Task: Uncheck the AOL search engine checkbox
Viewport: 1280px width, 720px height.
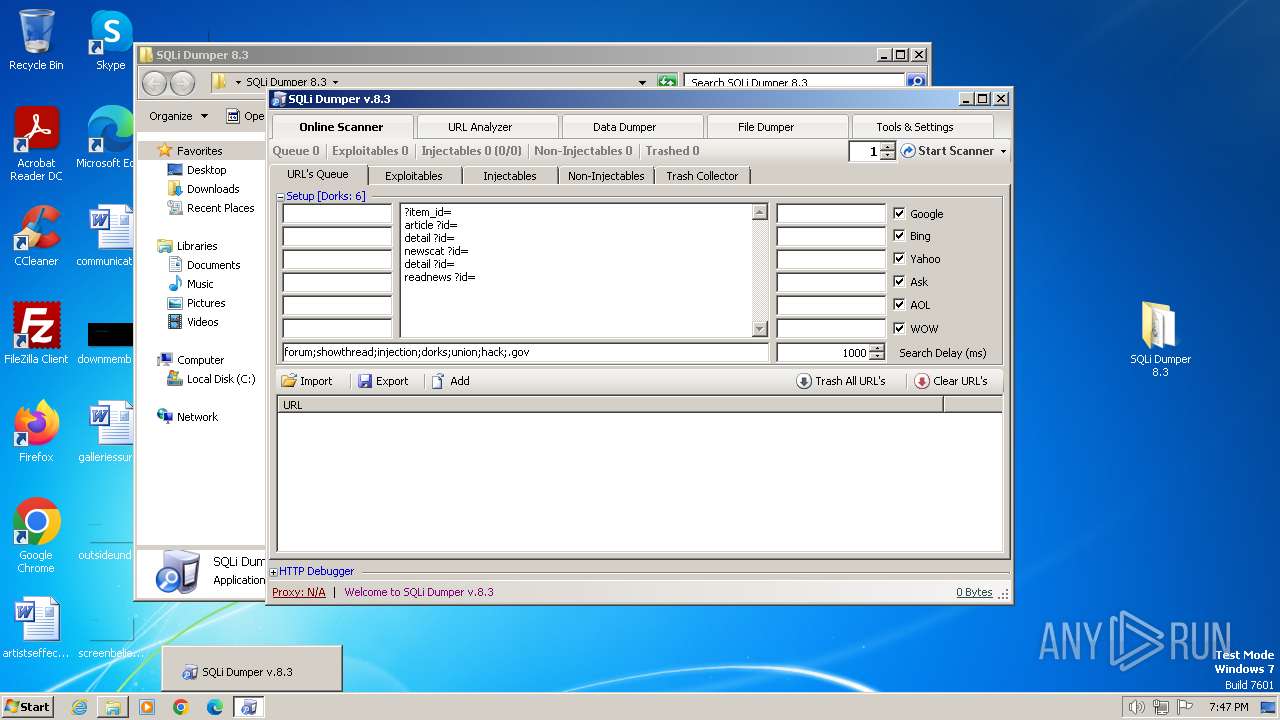Action: [899, 304]
